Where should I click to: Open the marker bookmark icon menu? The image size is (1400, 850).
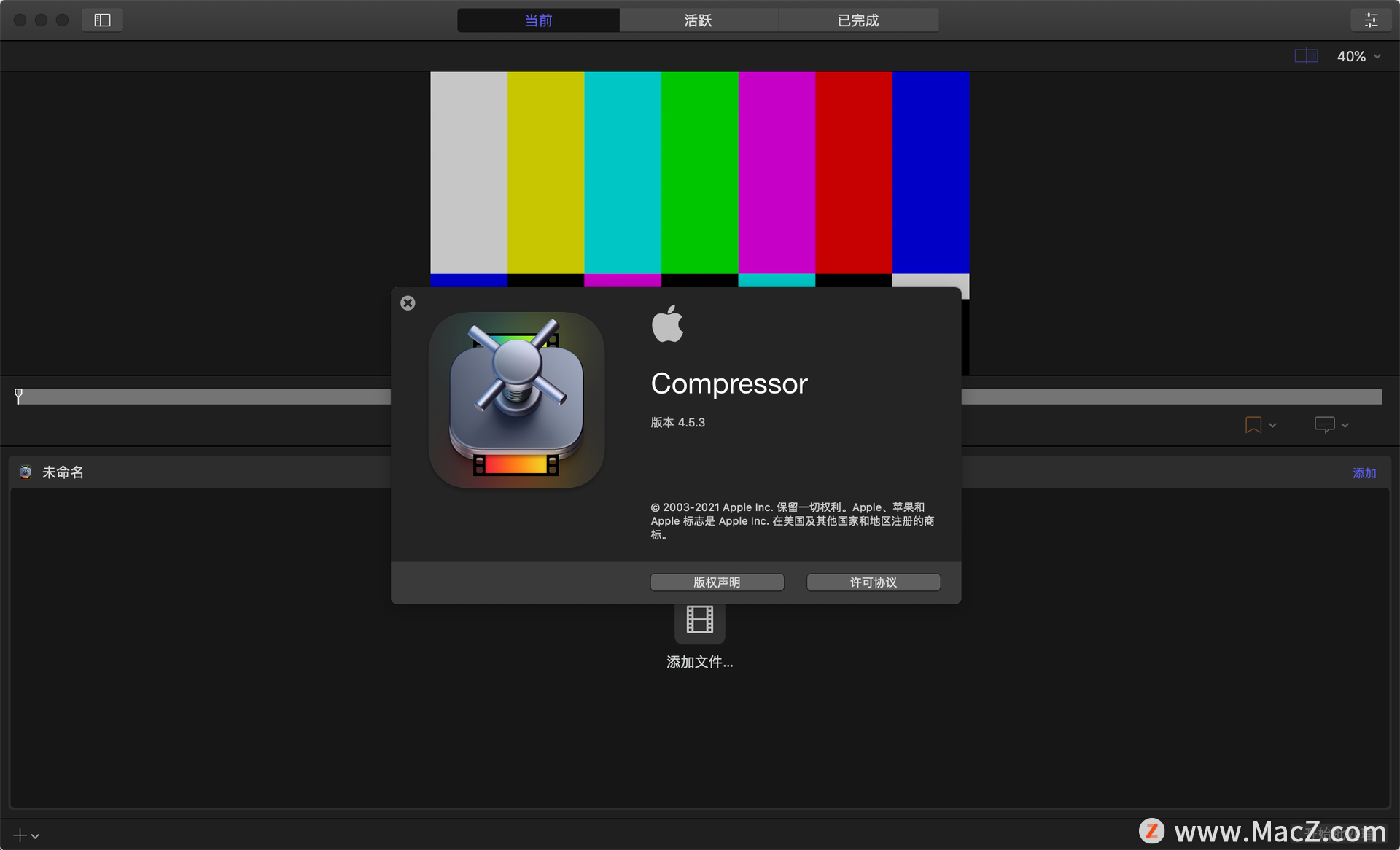coord(1253,424)
